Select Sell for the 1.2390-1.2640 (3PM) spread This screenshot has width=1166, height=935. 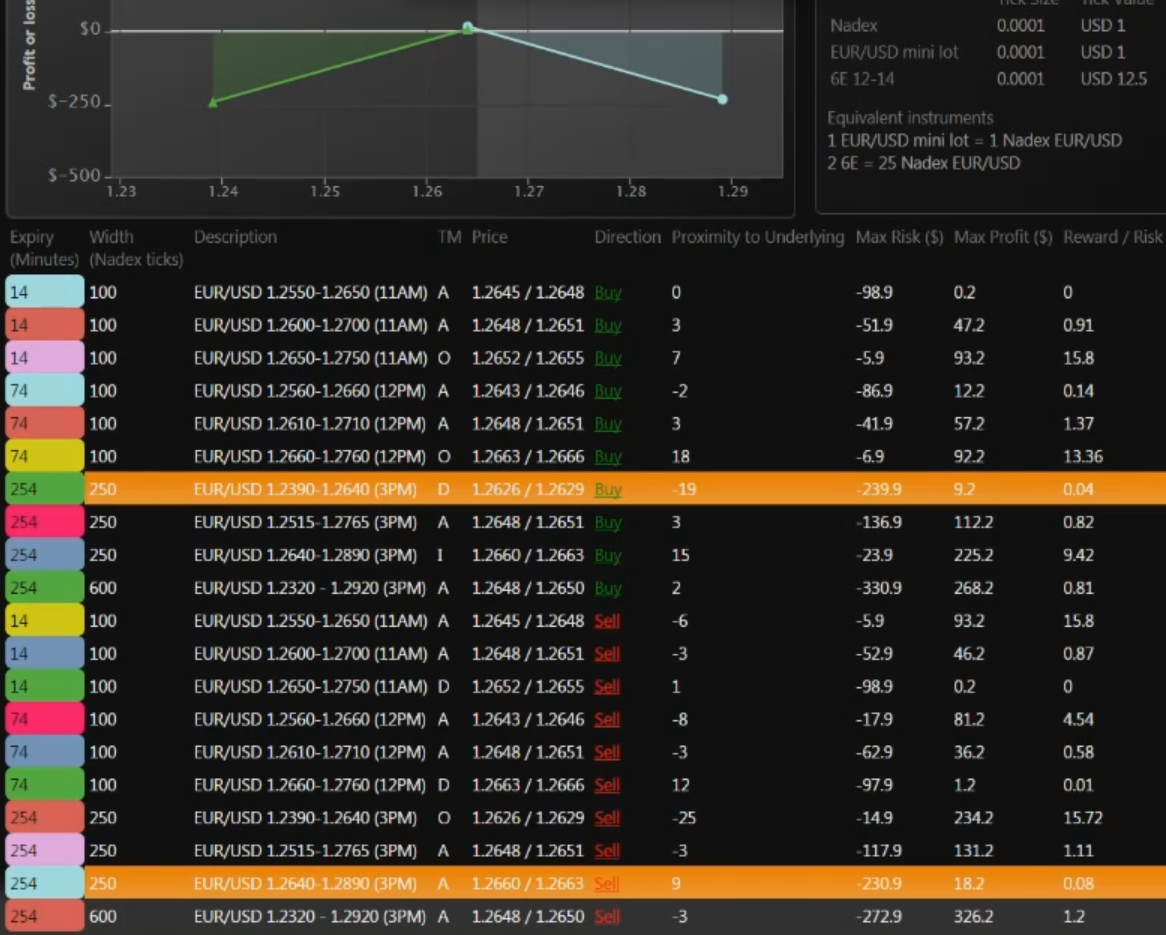[607, 817]
